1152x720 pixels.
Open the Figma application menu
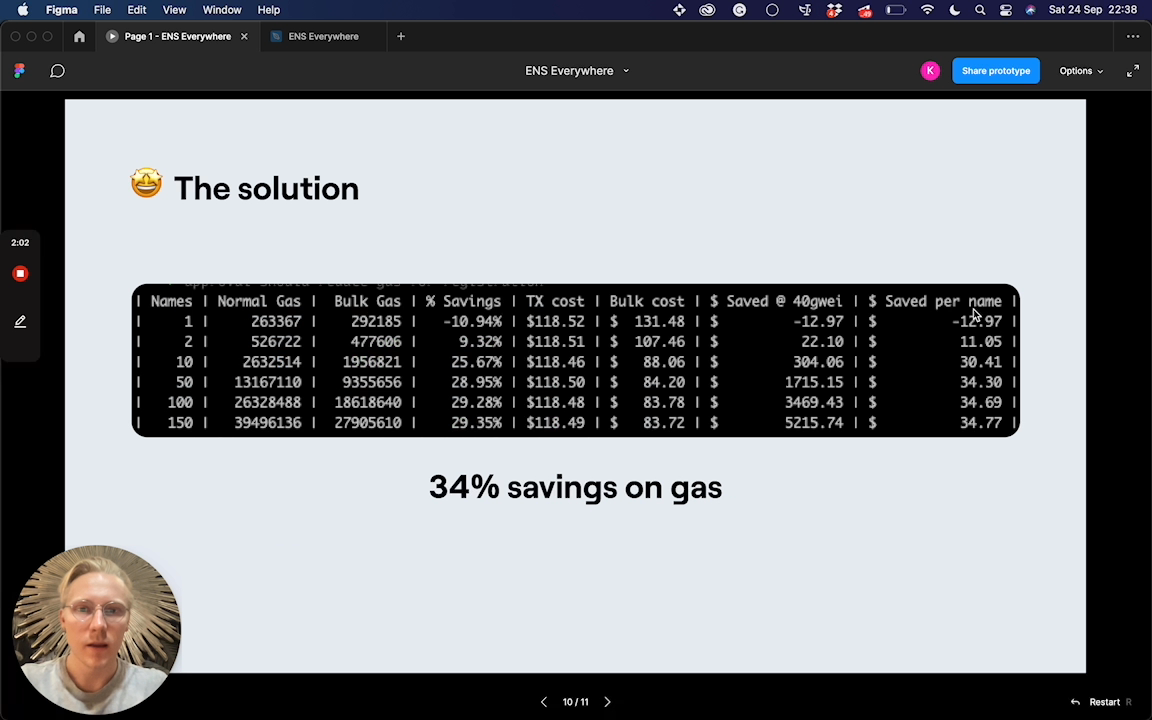click(x=62, y=10)
